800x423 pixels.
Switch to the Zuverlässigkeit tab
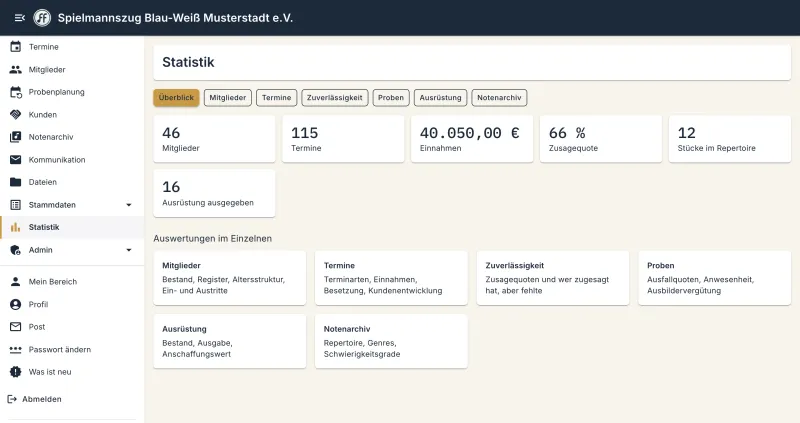point(335,97)
